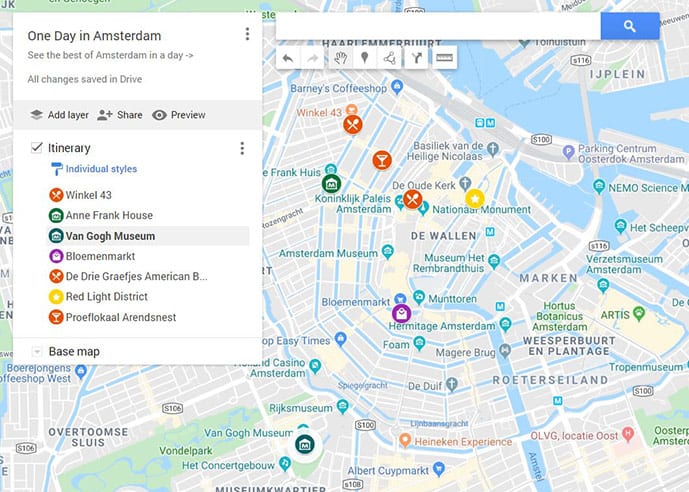Select De Drie Graefjes American B... item
The image size is (689, 492).
click(148, 276)
